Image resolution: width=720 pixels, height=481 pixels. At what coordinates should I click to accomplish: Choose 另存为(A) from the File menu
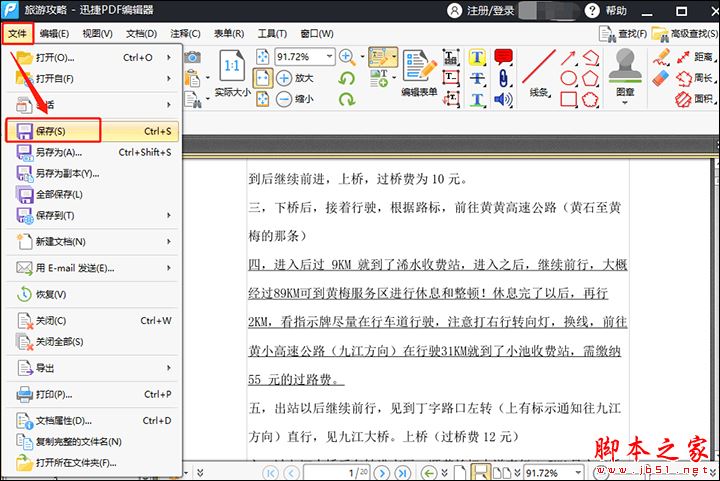pyautogui.click(x=58, y=153)
